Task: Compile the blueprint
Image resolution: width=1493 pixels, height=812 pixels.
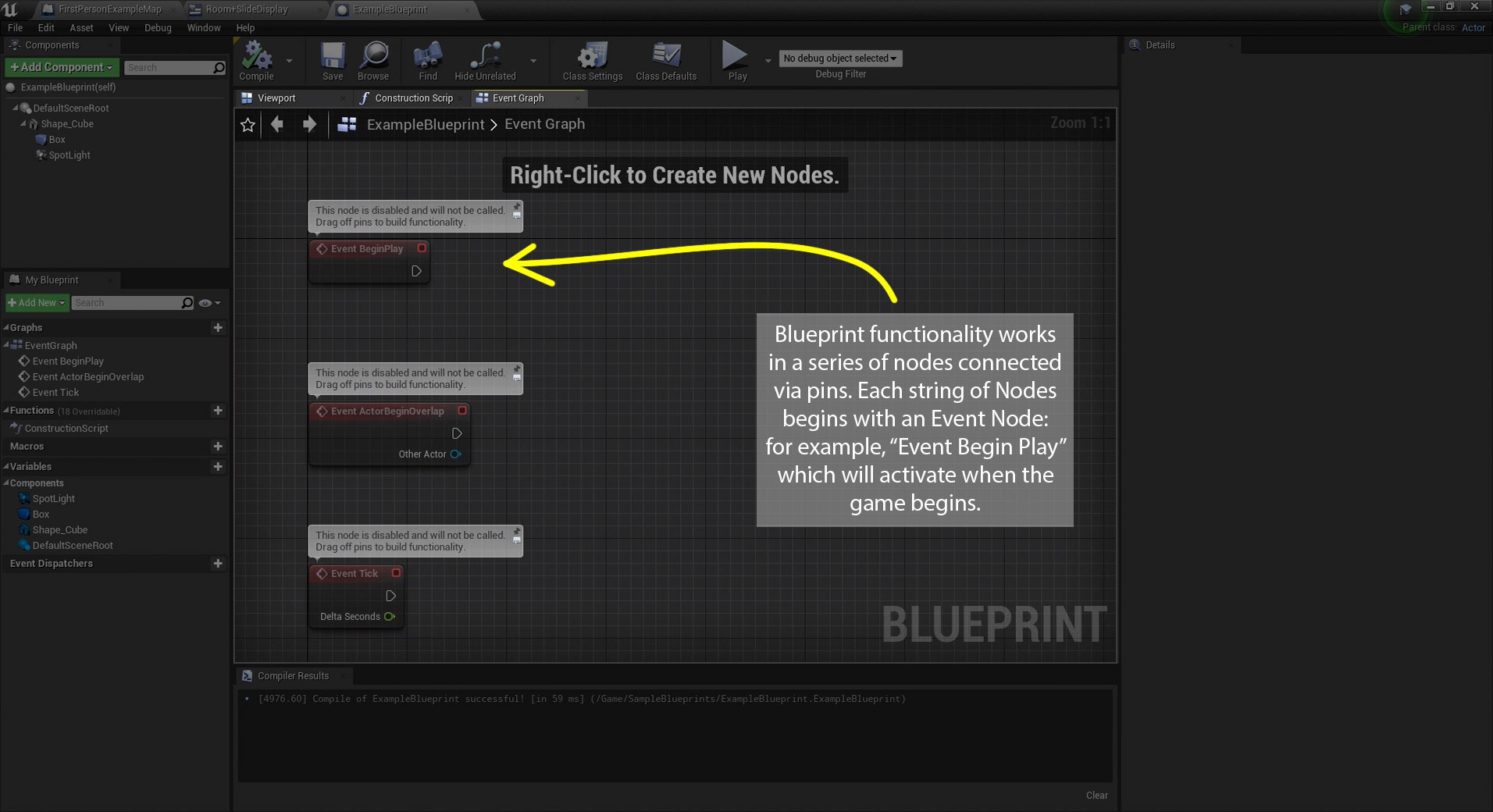Action: pos(256,61)
